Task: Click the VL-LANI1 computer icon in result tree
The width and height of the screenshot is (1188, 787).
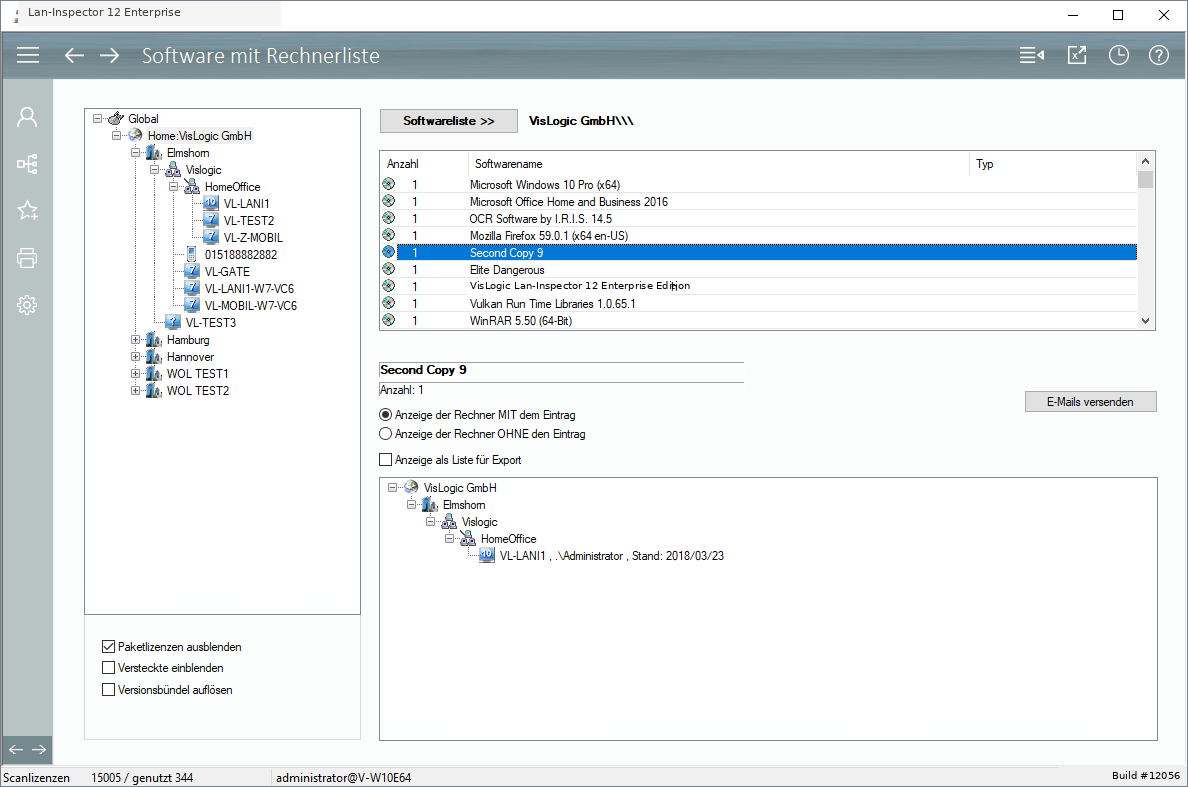Action: (486, 555)
